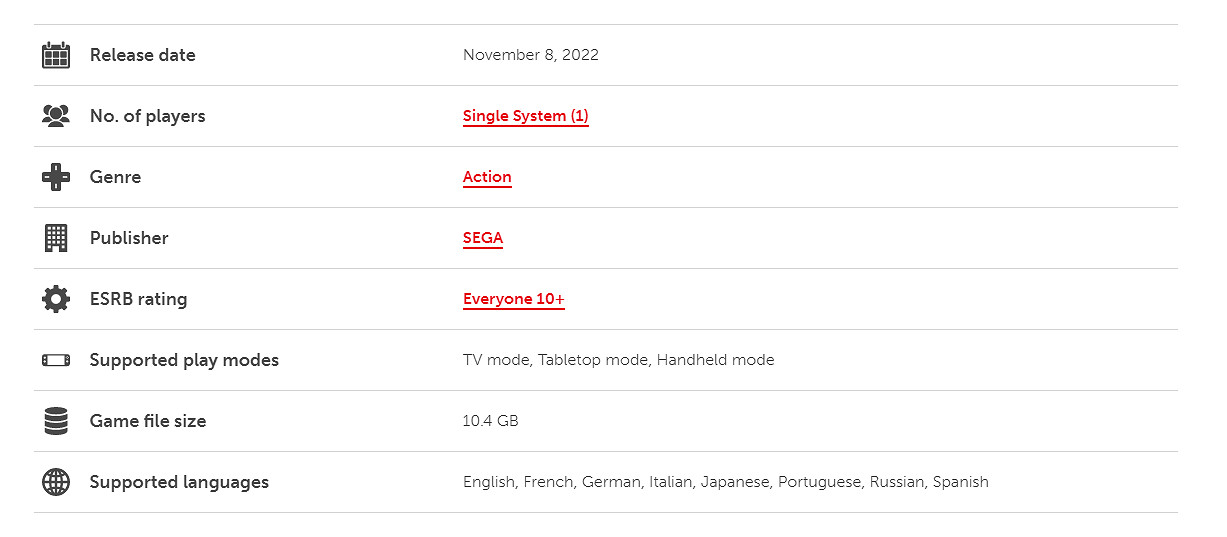Screen dimensions: 1227x537
Task: Click the Supported languages label
Action: point(179,482)
